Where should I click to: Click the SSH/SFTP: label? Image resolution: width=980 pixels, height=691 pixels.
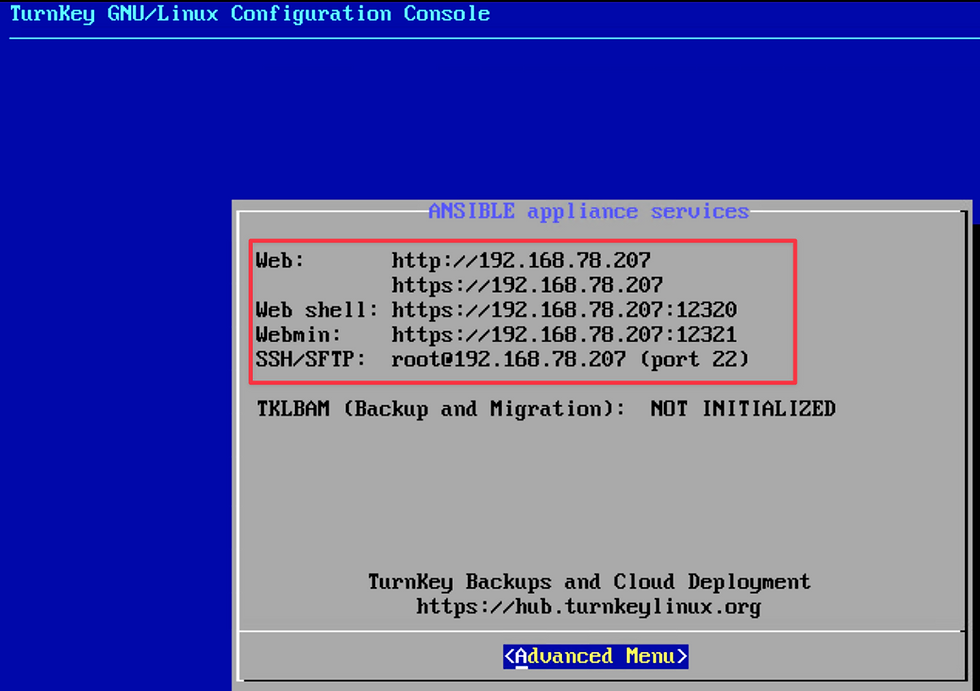pos(310,359)
